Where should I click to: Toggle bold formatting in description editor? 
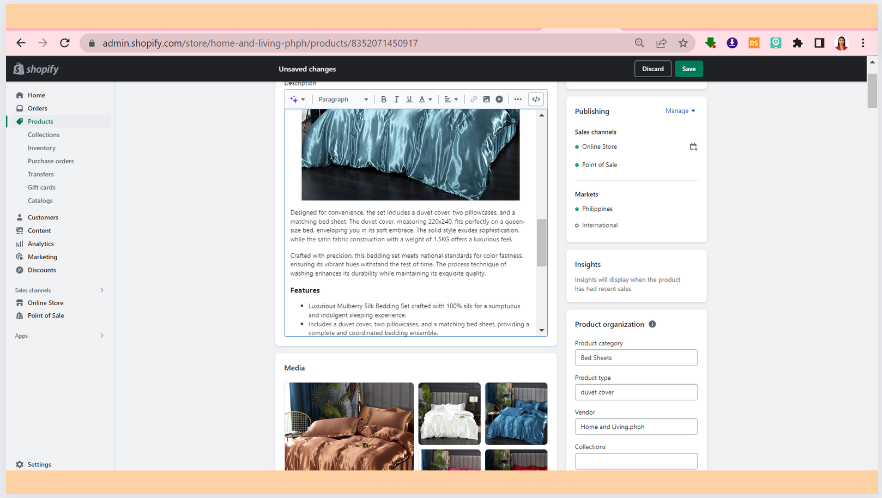384,100
